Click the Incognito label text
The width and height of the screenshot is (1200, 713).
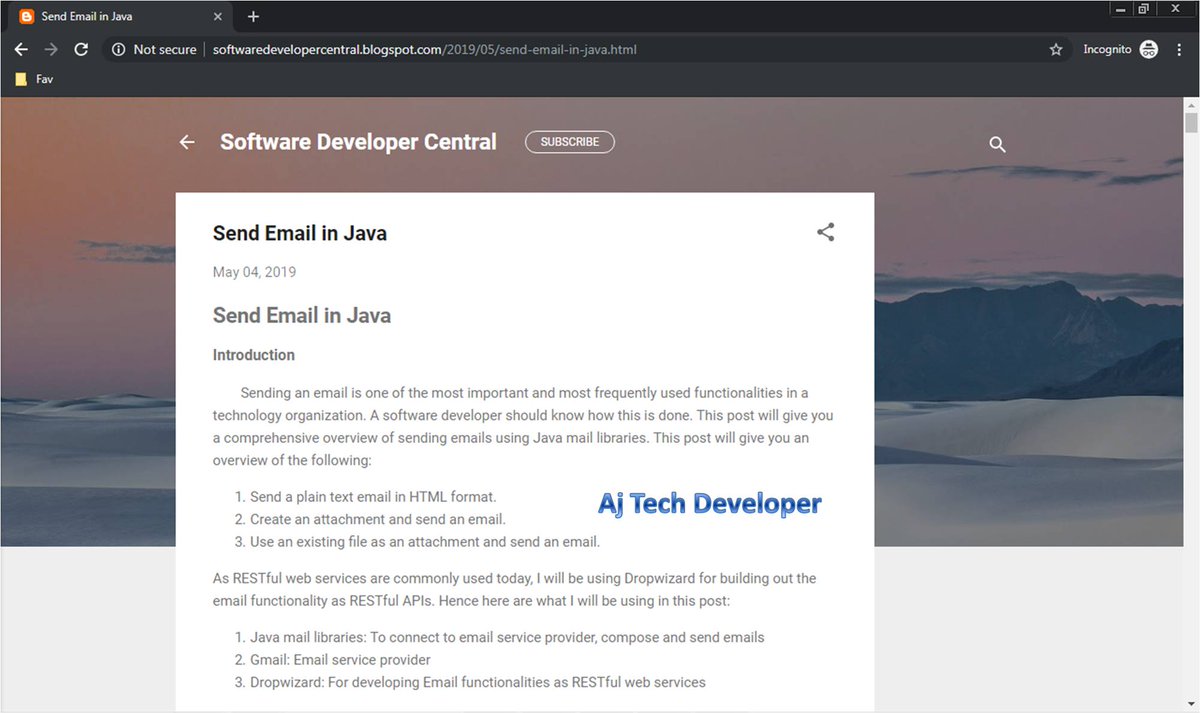[x=1107, y=49]
